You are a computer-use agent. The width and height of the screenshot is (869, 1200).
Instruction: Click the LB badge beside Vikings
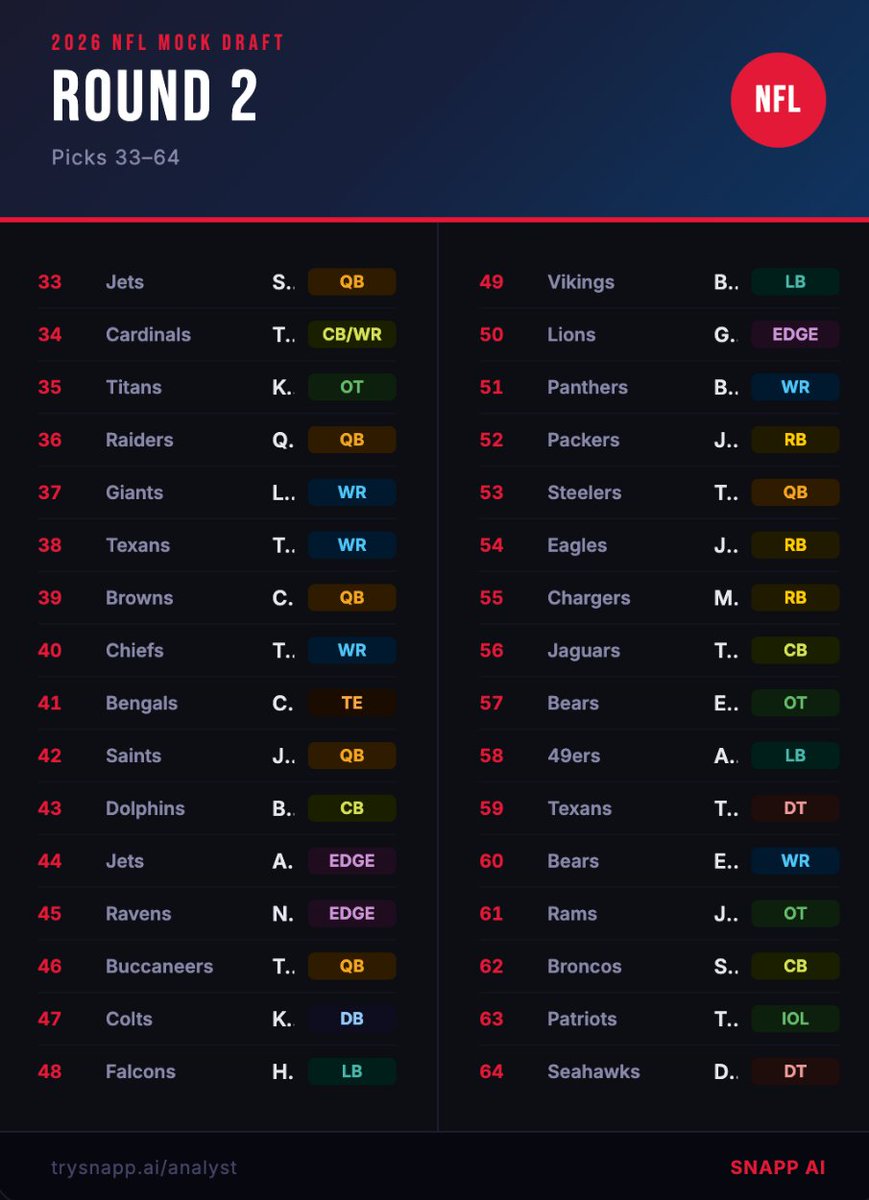pyautogui.click(x=795, y=282)
